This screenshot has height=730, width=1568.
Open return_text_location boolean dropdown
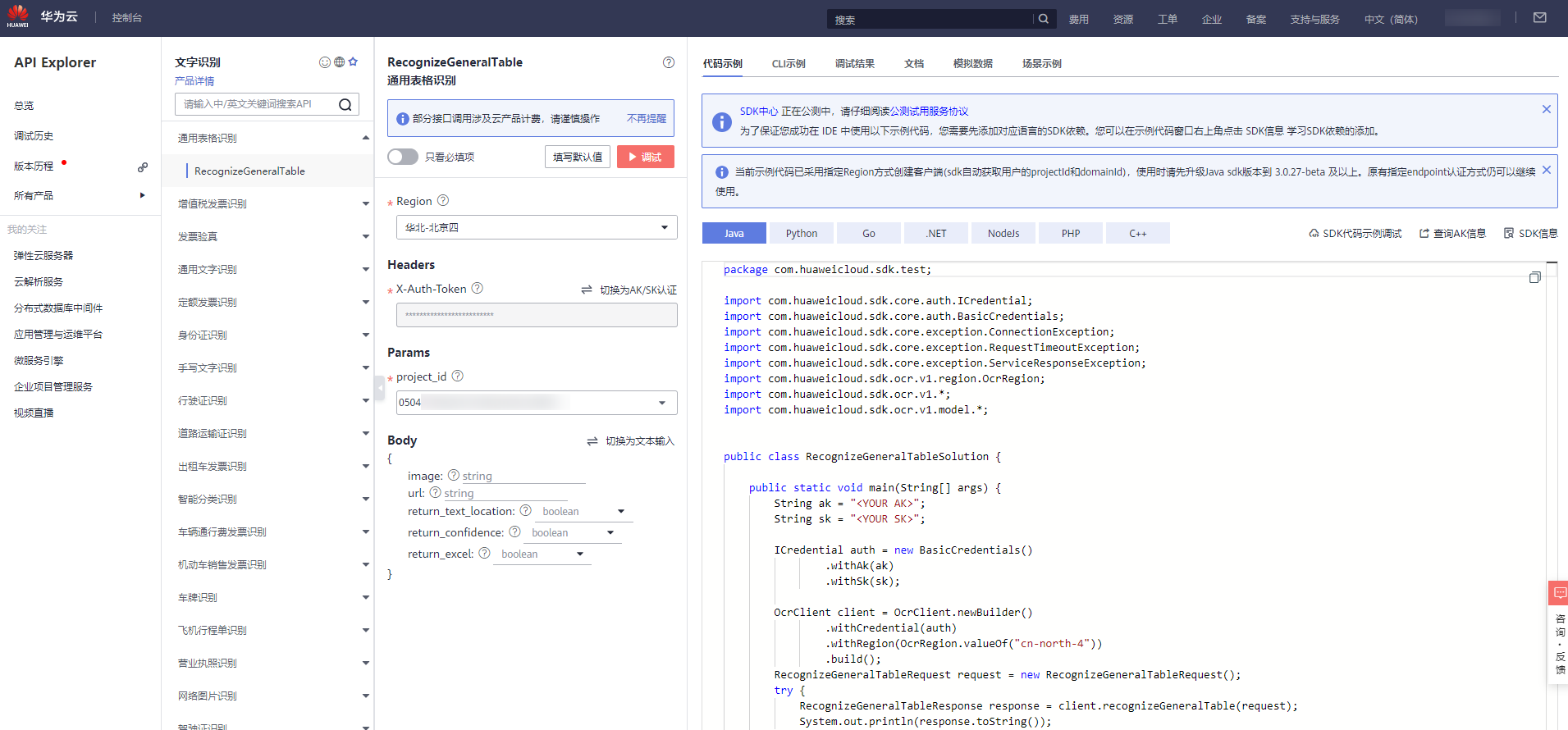click(x=583, y=511)
